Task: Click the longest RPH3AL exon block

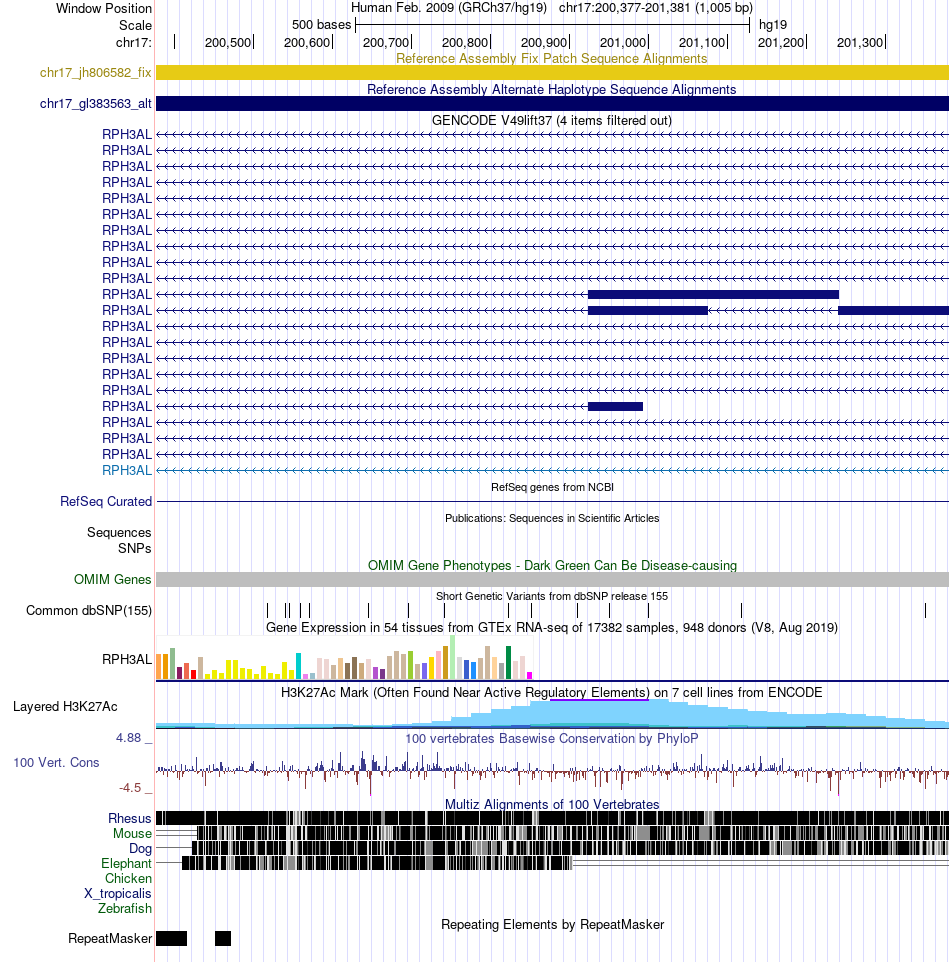Action: tap(713, 294)
